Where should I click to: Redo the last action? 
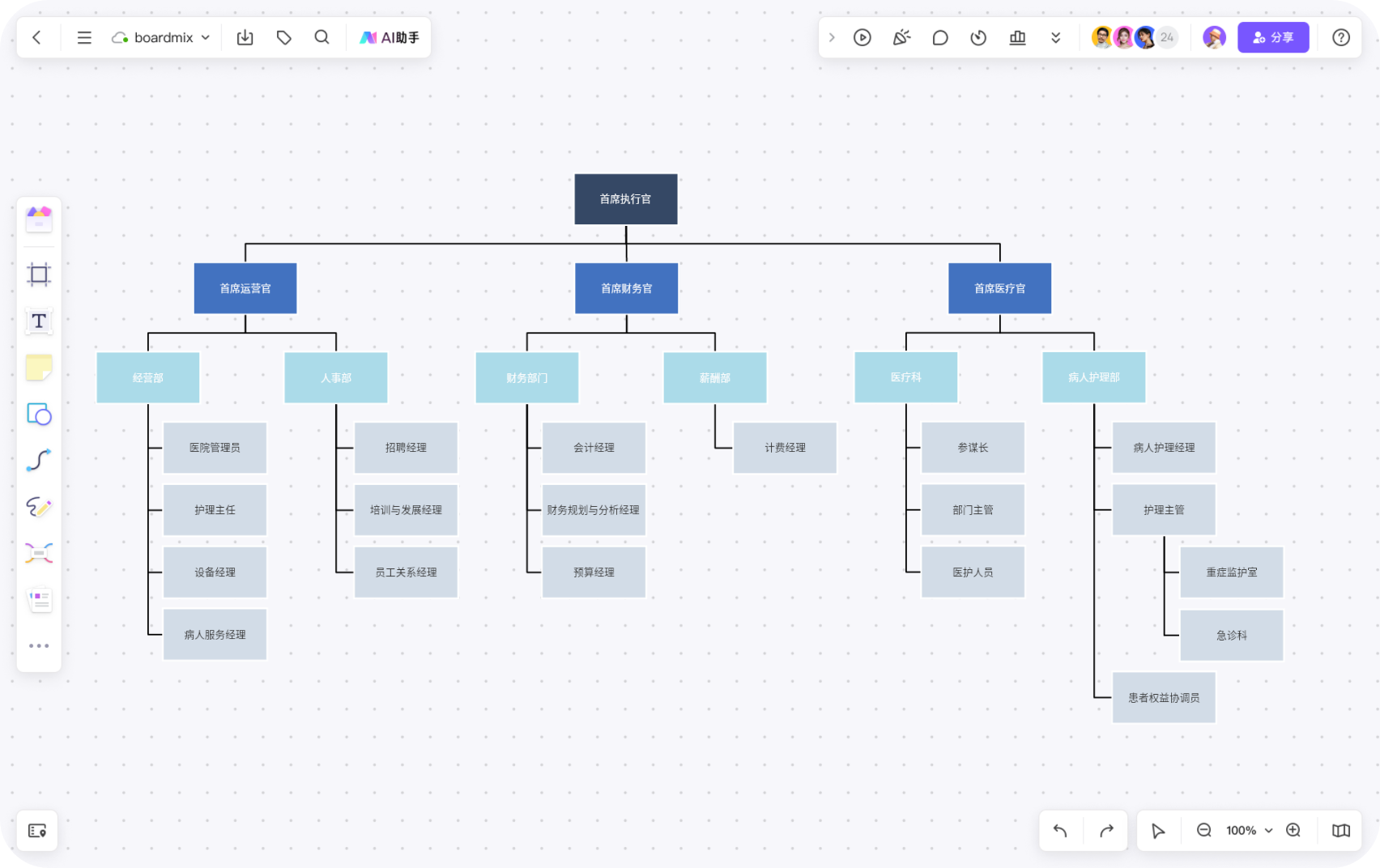(1106, 831)
